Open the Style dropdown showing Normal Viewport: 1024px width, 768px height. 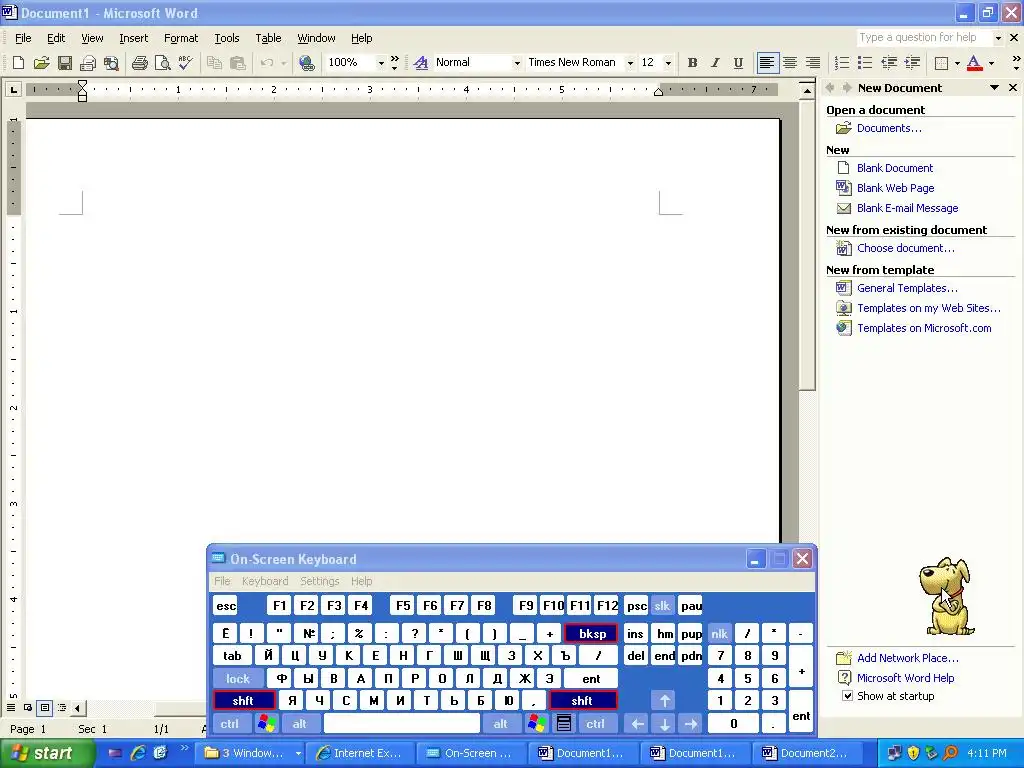tap(517, 63)
